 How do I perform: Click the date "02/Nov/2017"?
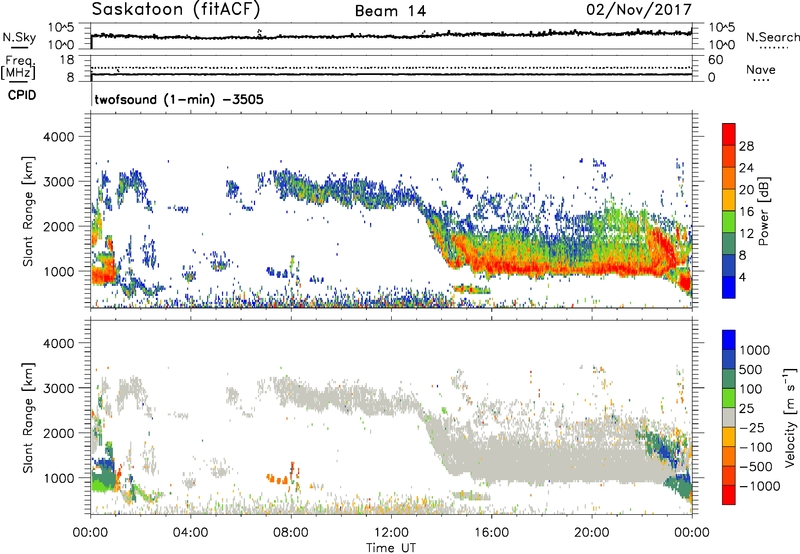(x=639, y=10)
